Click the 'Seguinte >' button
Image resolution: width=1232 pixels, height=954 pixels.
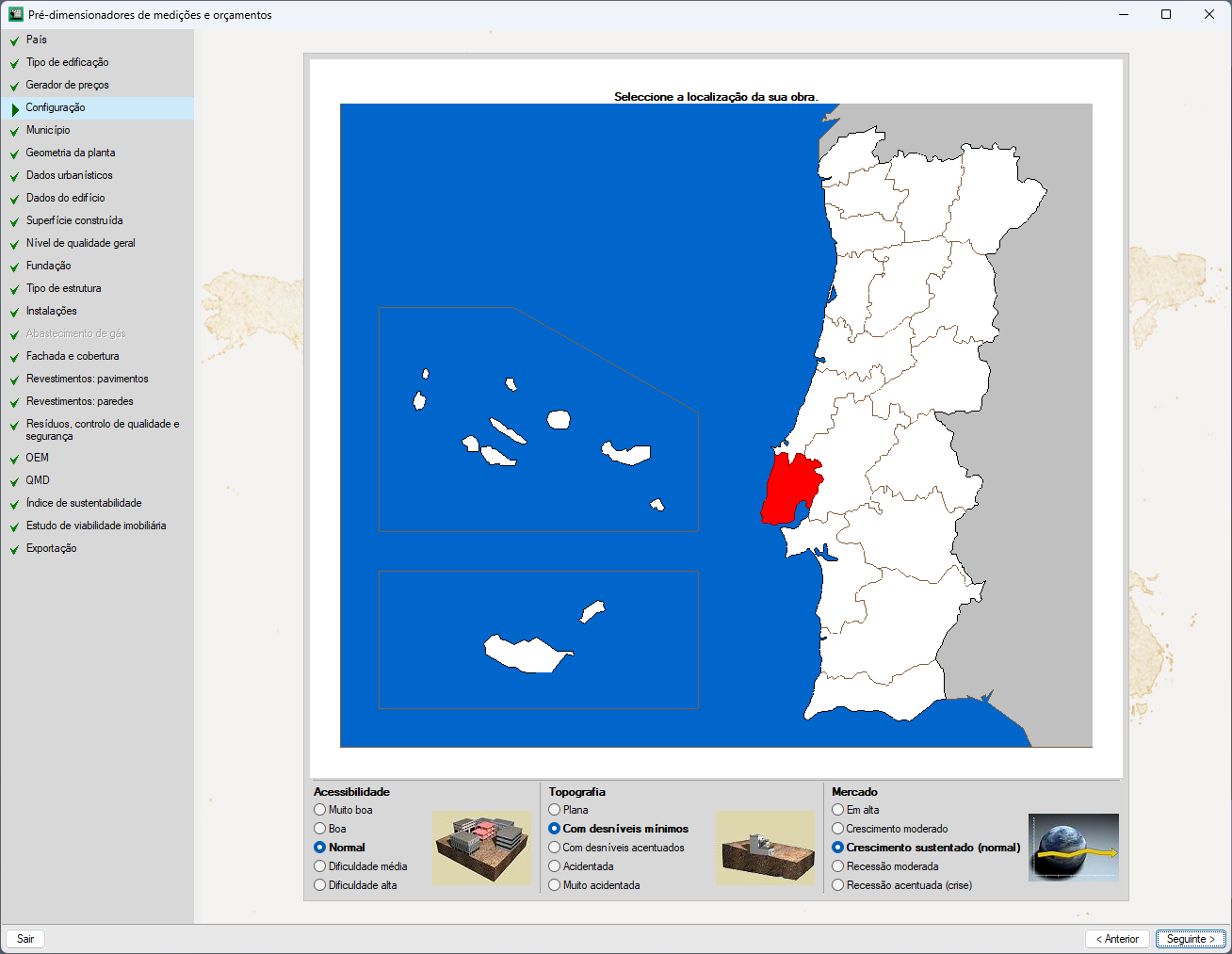click(1191, 939)
